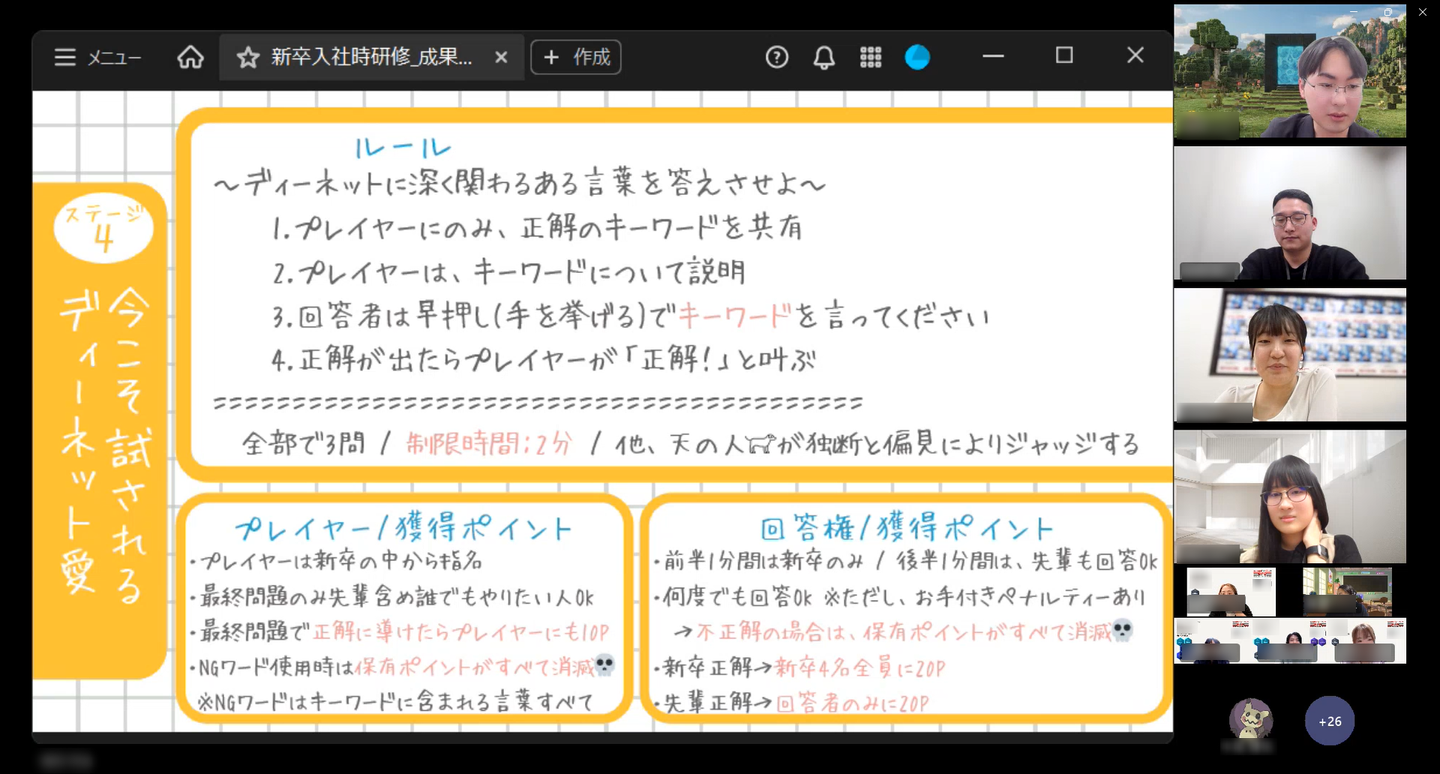The height and width of the screenshot is (774, 1440).
Task: Star the 新卒入社時研修 document tab
Action: tap(248, 58)
